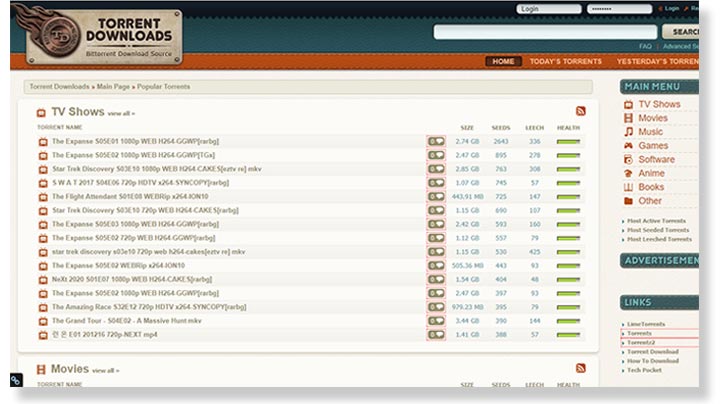Open the How To Download link

653,361
